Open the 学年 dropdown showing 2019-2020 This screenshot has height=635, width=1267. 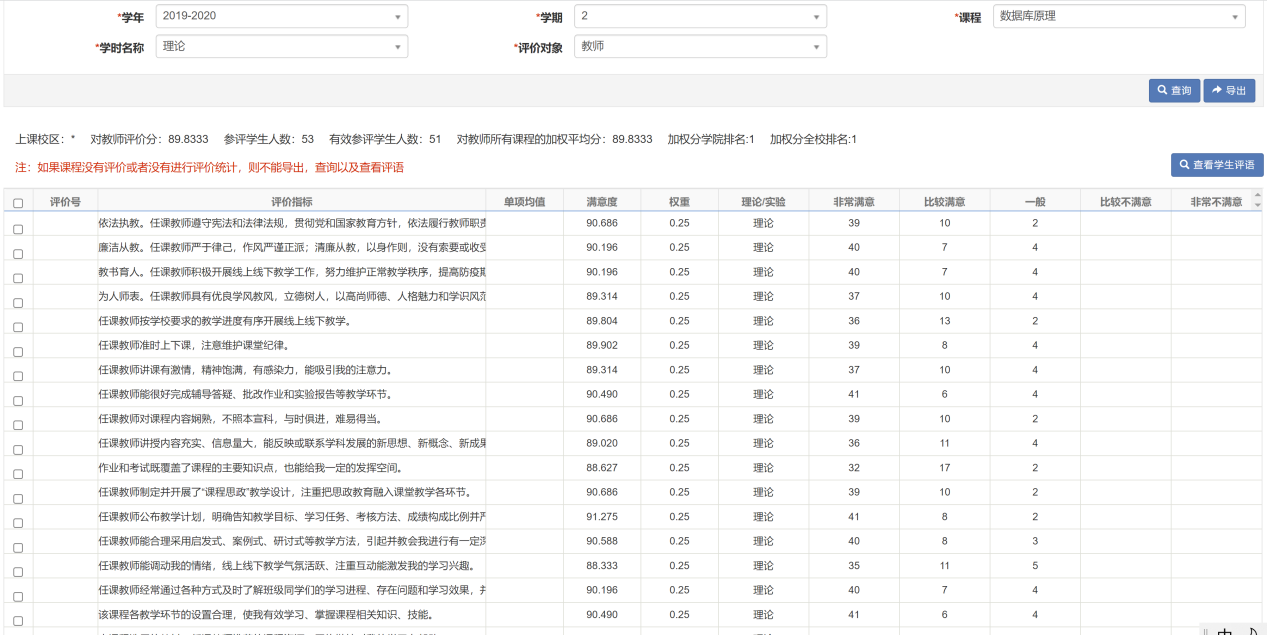282,16
